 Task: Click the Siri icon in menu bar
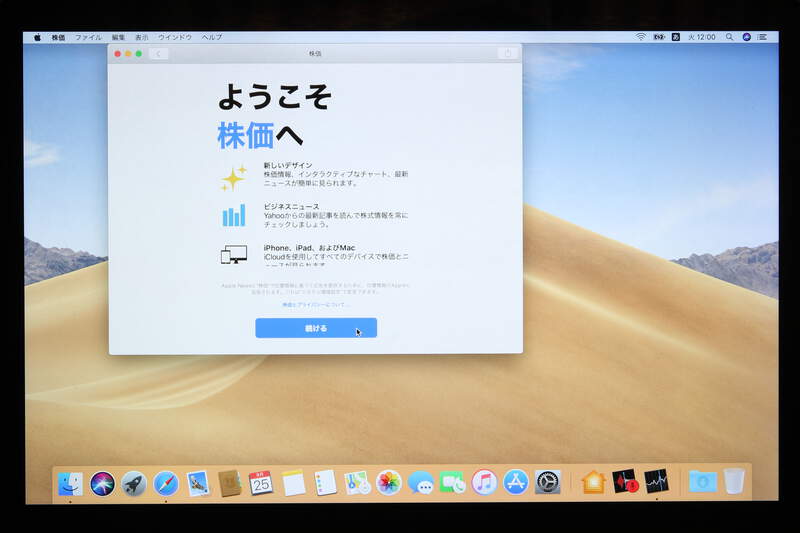click(x=746, y=37)
